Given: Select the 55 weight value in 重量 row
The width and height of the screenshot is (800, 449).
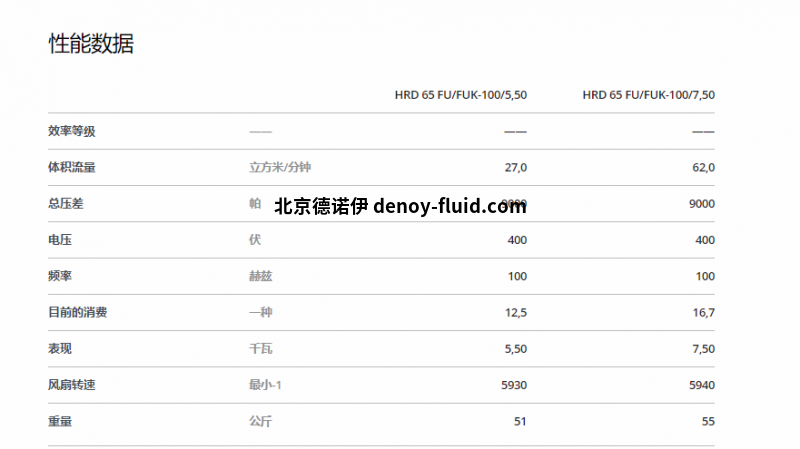Looking at the screenshot, I should point(708,421).
